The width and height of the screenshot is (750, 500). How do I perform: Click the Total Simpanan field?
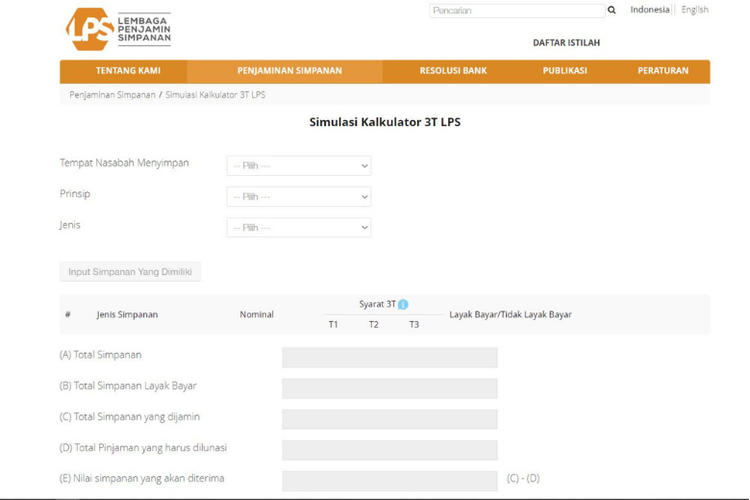pos(389,357)
